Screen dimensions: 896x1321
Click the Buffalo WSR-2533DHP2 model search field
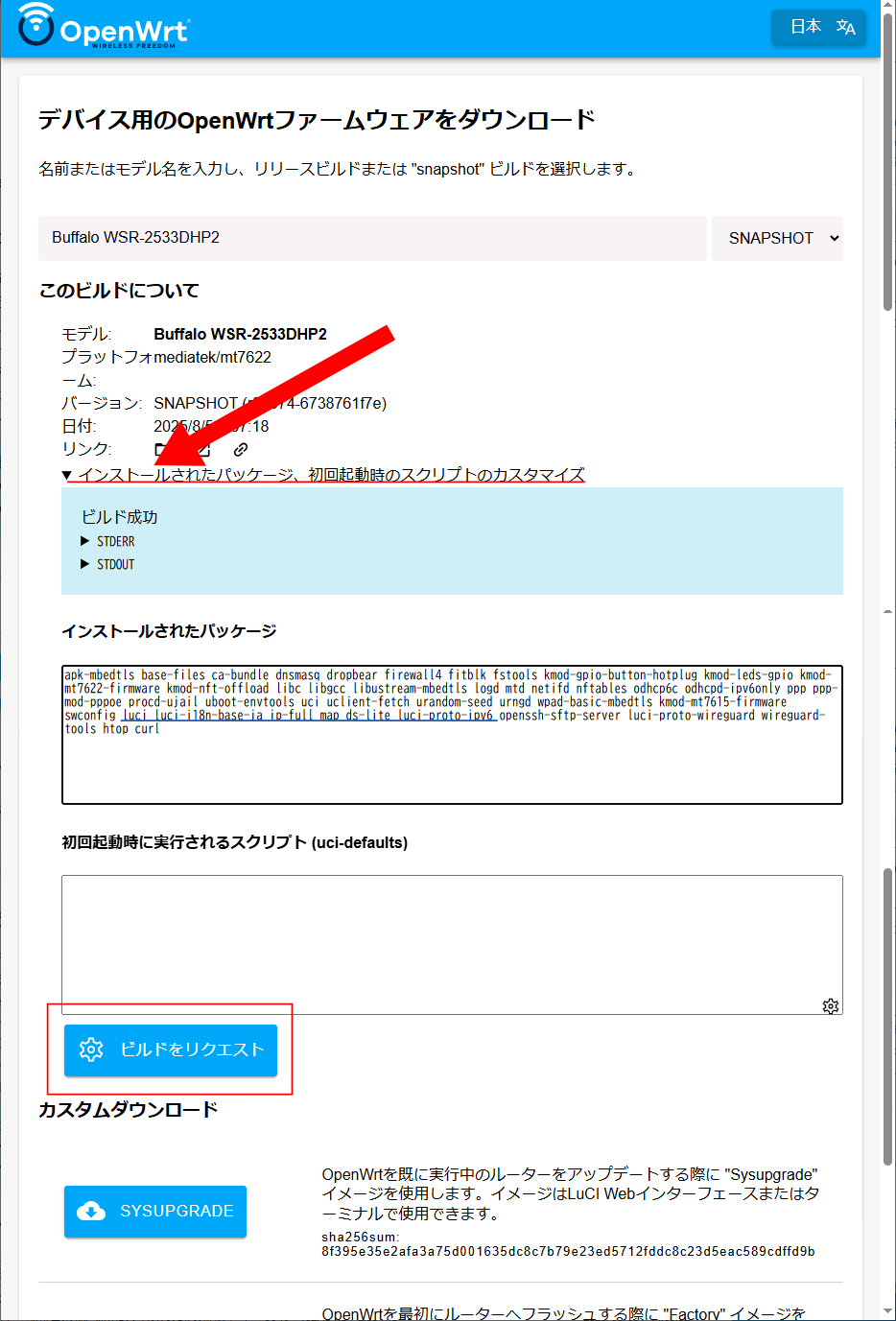[372, 238]
